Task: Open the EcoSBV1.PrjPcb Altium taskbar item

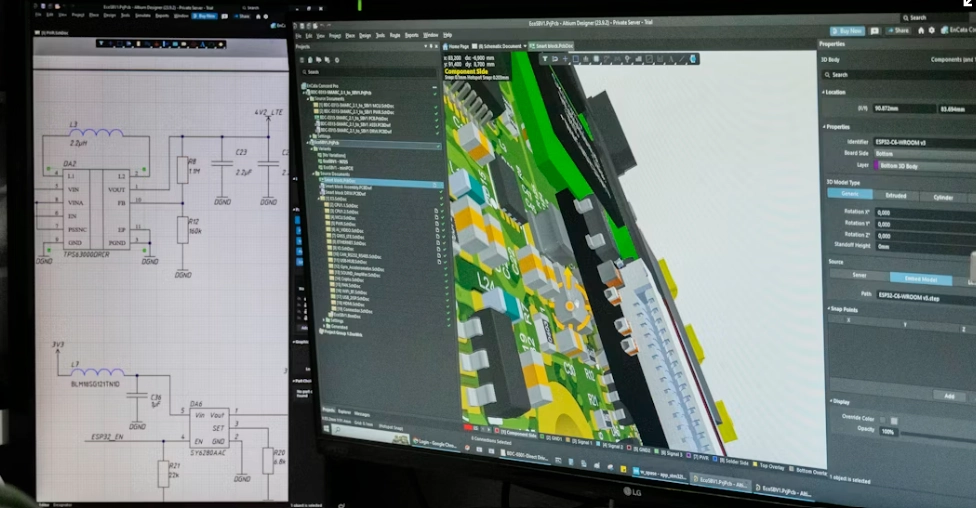Action: click(723, 481)
